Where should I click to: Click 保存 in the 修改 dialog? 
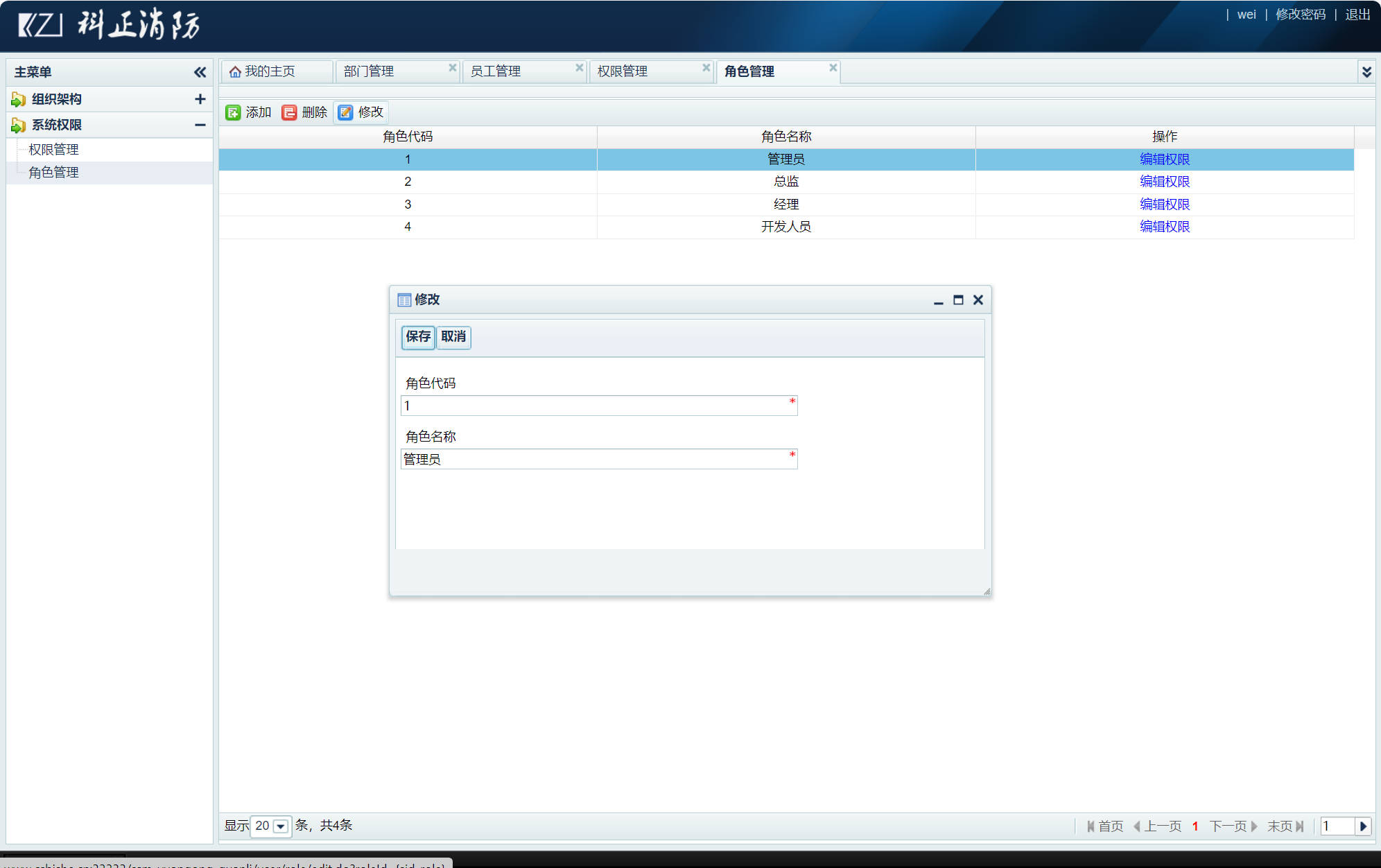click(417, 338)
